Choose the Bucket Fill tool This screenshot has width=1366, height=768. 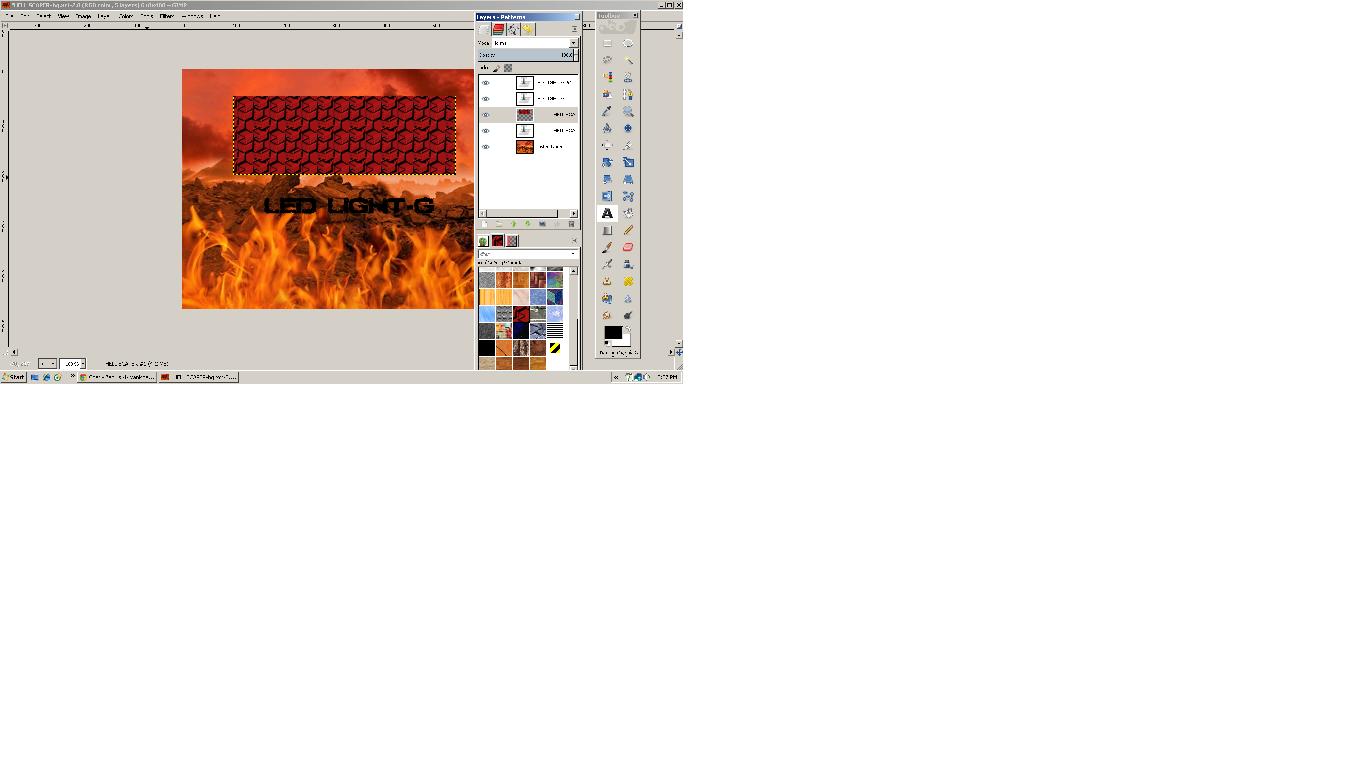[628, 213]
